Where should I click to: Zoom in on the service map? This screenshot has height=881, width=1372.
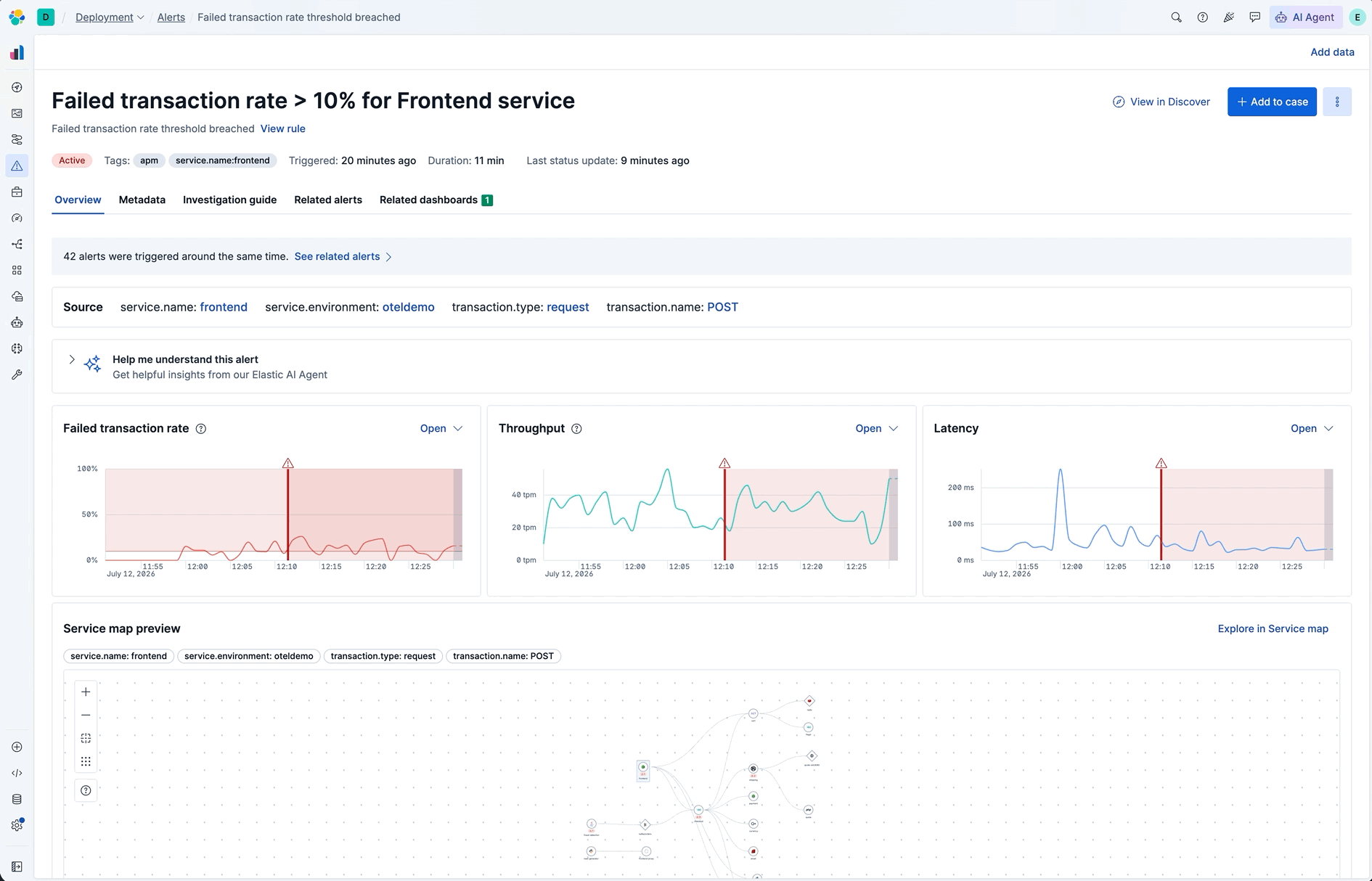point(86,692)
